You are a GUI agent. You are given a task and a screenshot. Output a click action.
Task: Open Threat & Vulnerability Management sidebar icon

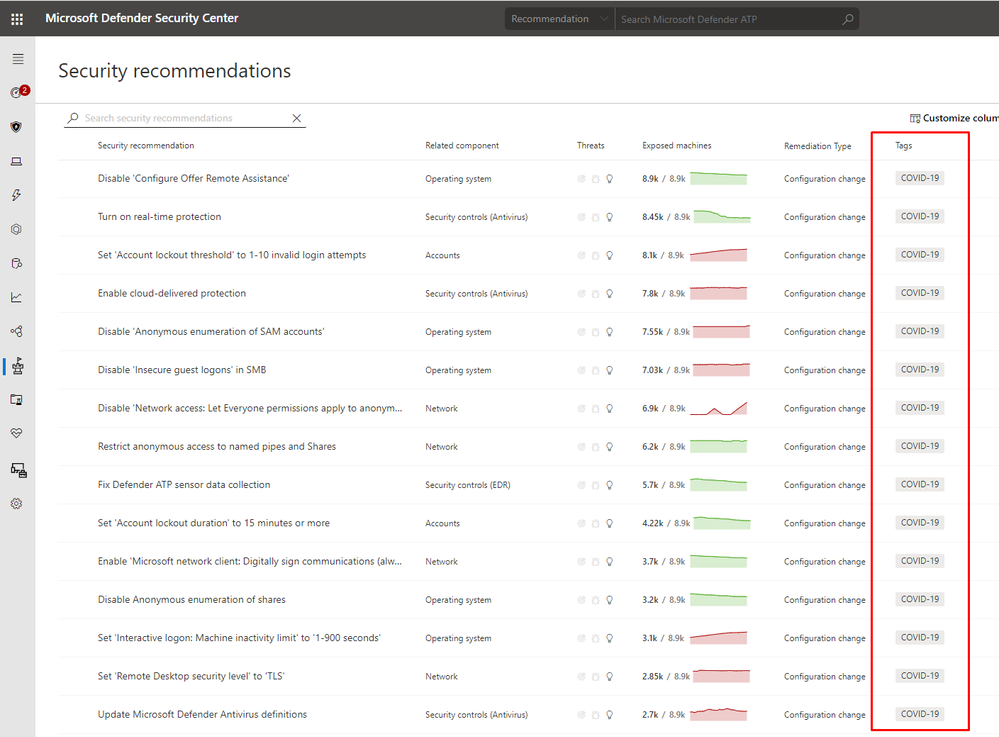pos(18,366)
